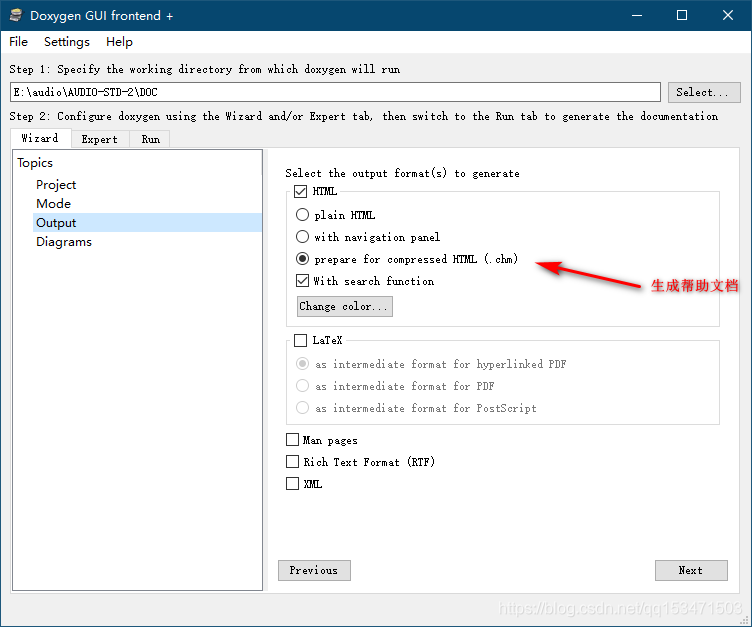Close the Doxygen GUI frontend window

728,15
